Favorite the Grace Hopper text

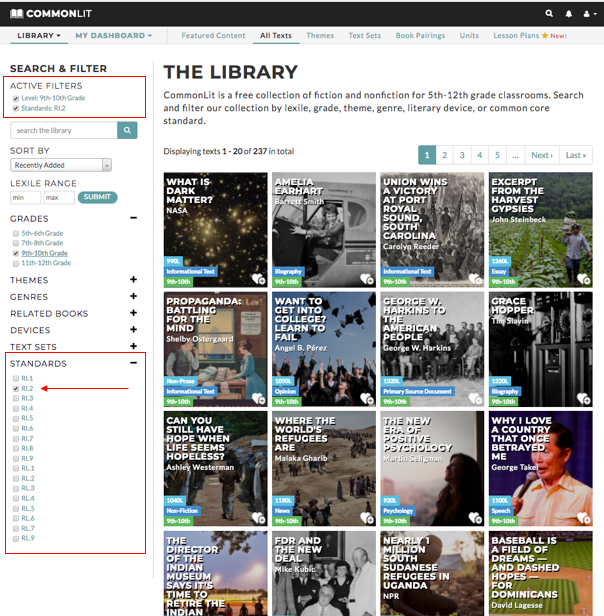584,398
